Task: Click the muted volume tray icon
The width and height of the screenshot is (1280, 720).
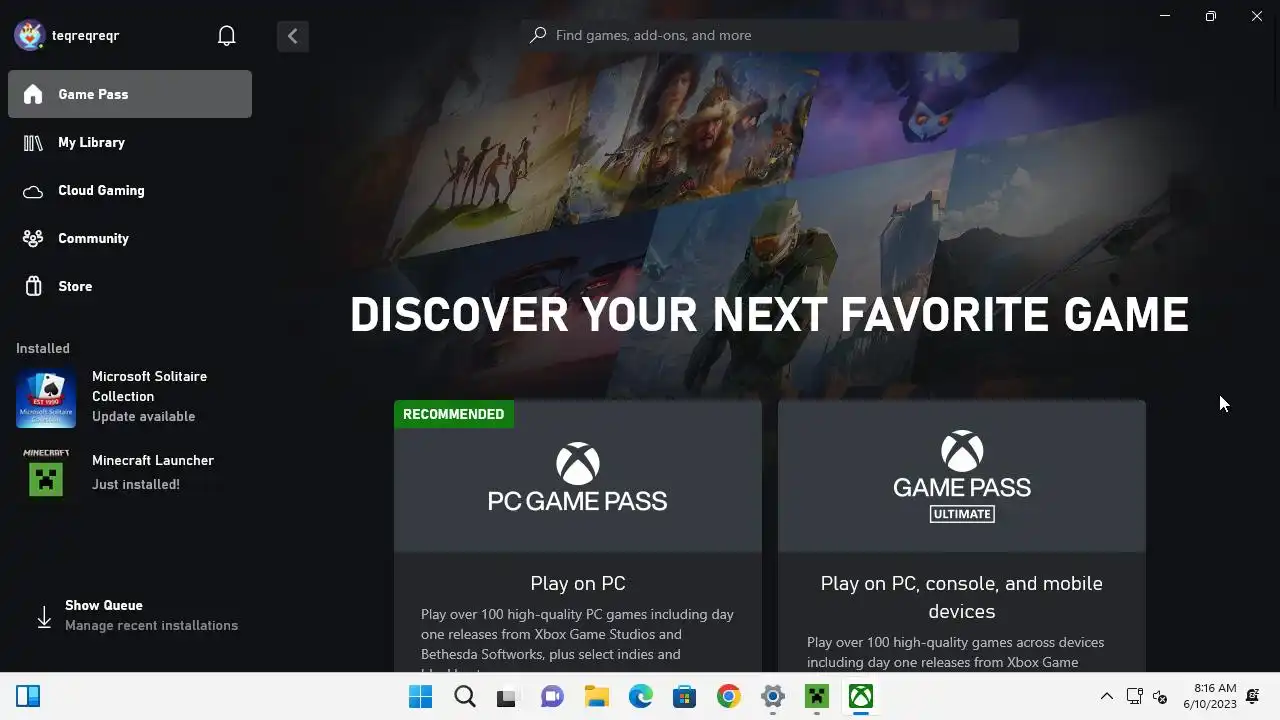Action: click(x=1160, y=697)
